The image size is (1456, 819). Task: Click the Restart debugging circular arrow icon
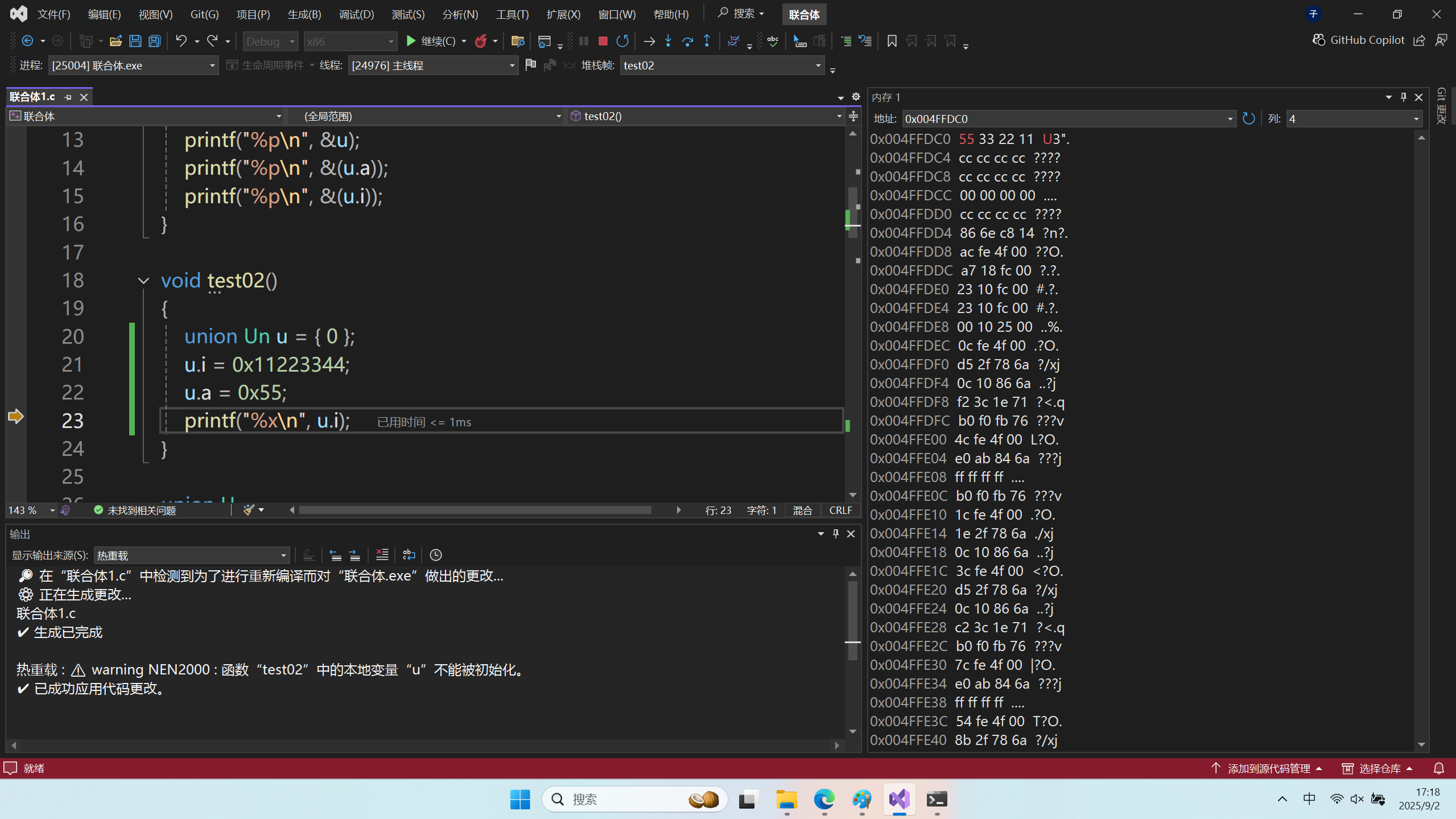point(622,41)
